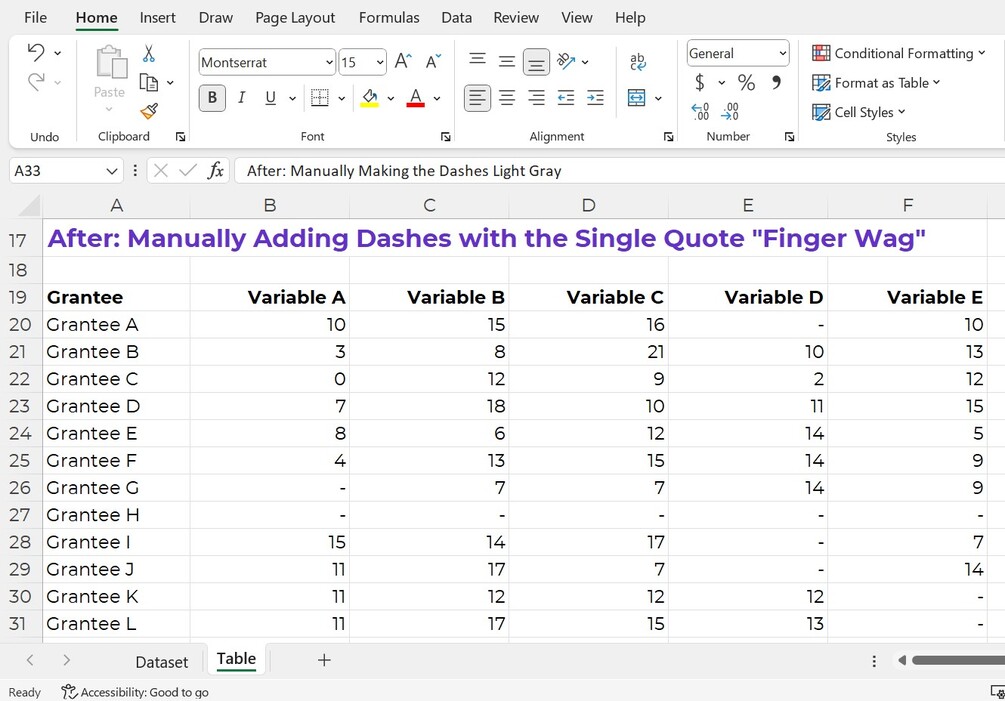
Task: Expand the Undo history dropdown arrow
Action: point(58,53)
